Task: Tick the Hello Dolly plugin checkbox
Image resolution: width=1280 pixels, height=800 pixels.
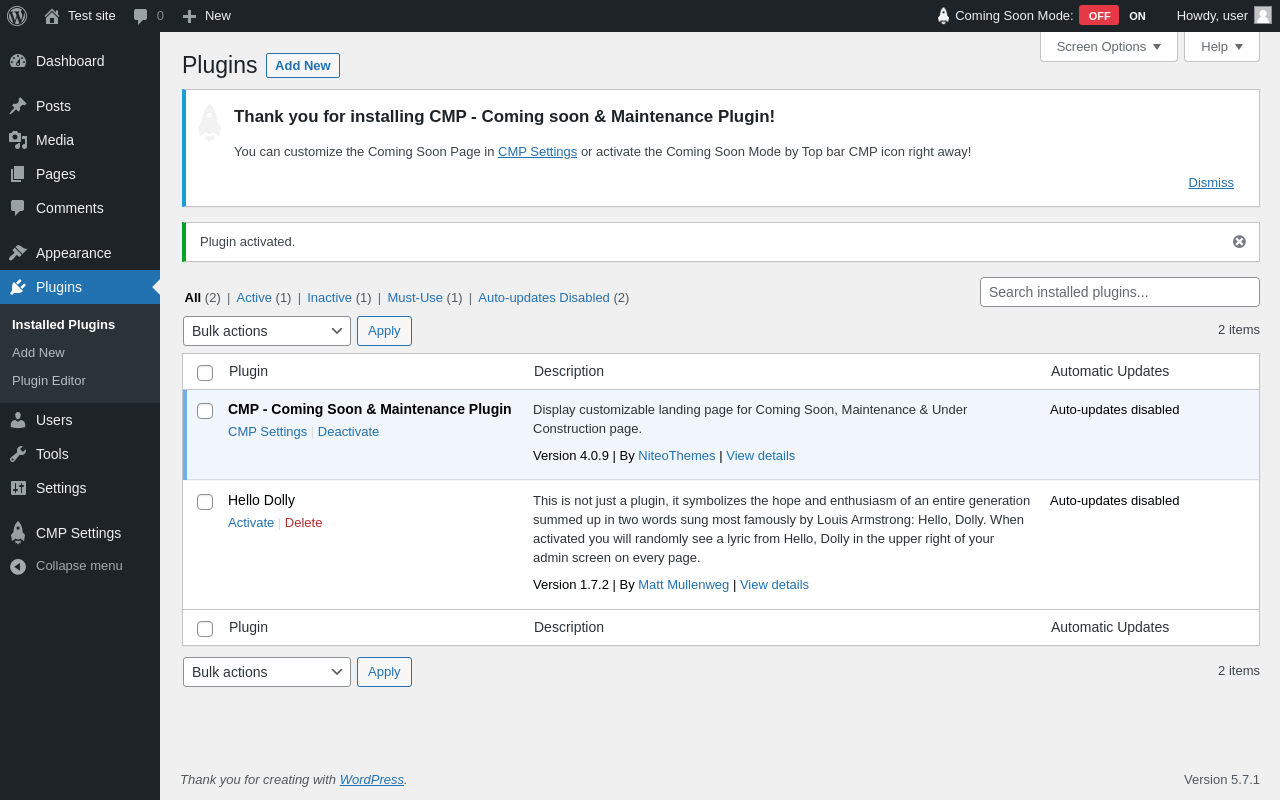Action: 205,502
